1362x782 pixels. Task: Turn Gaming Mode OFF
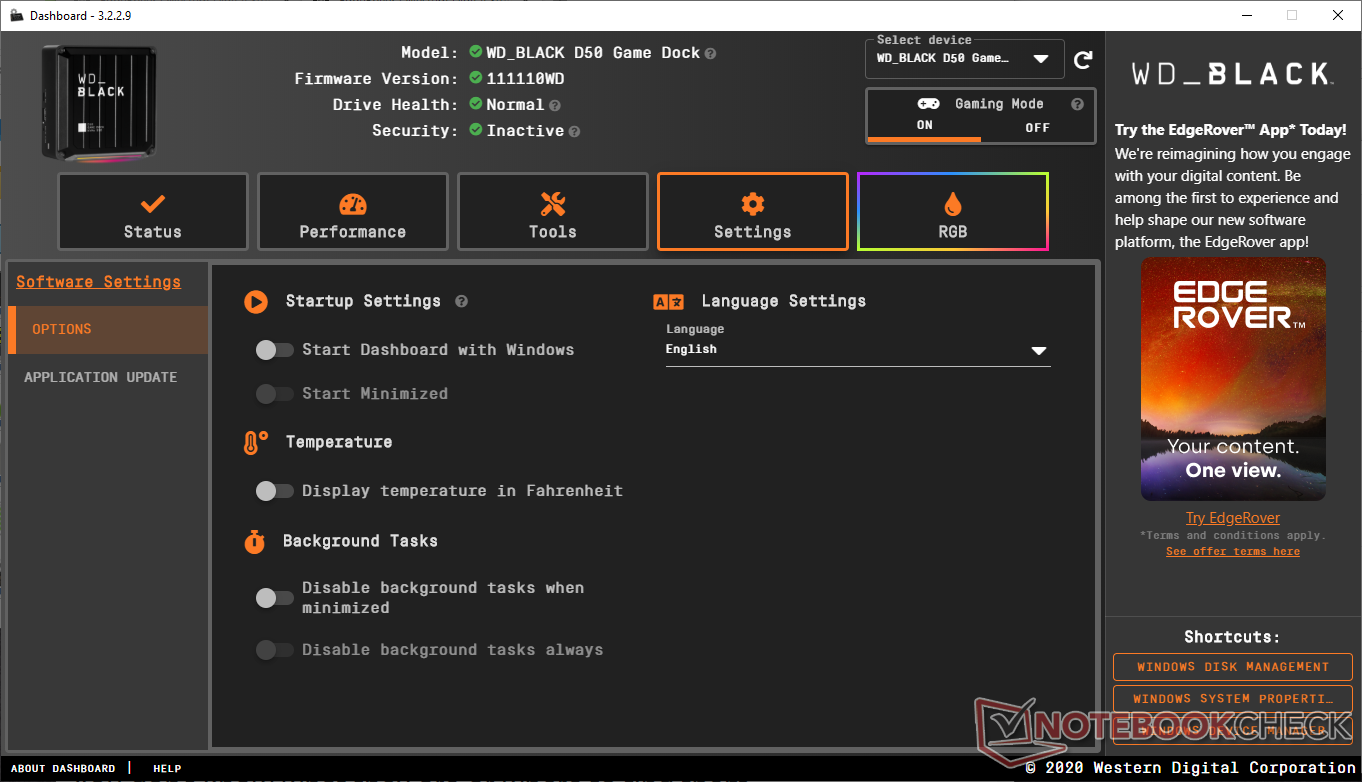click(1037, 127)
